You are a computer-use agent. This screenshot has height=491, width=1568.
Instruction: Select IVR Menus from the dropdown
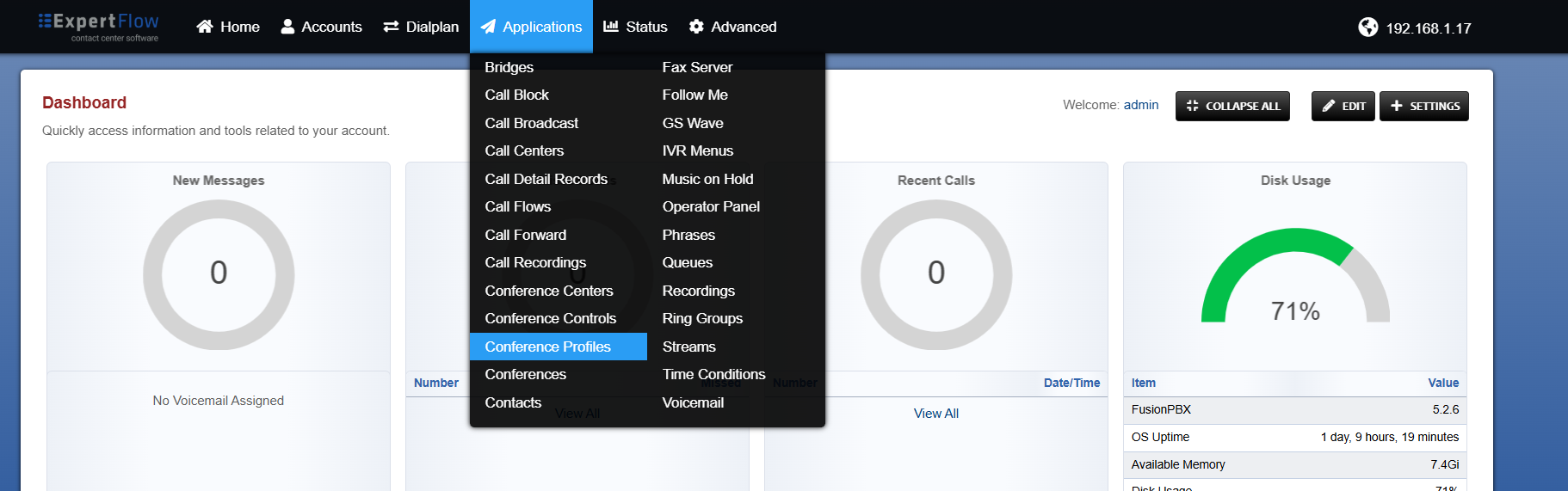coord(698,150)
